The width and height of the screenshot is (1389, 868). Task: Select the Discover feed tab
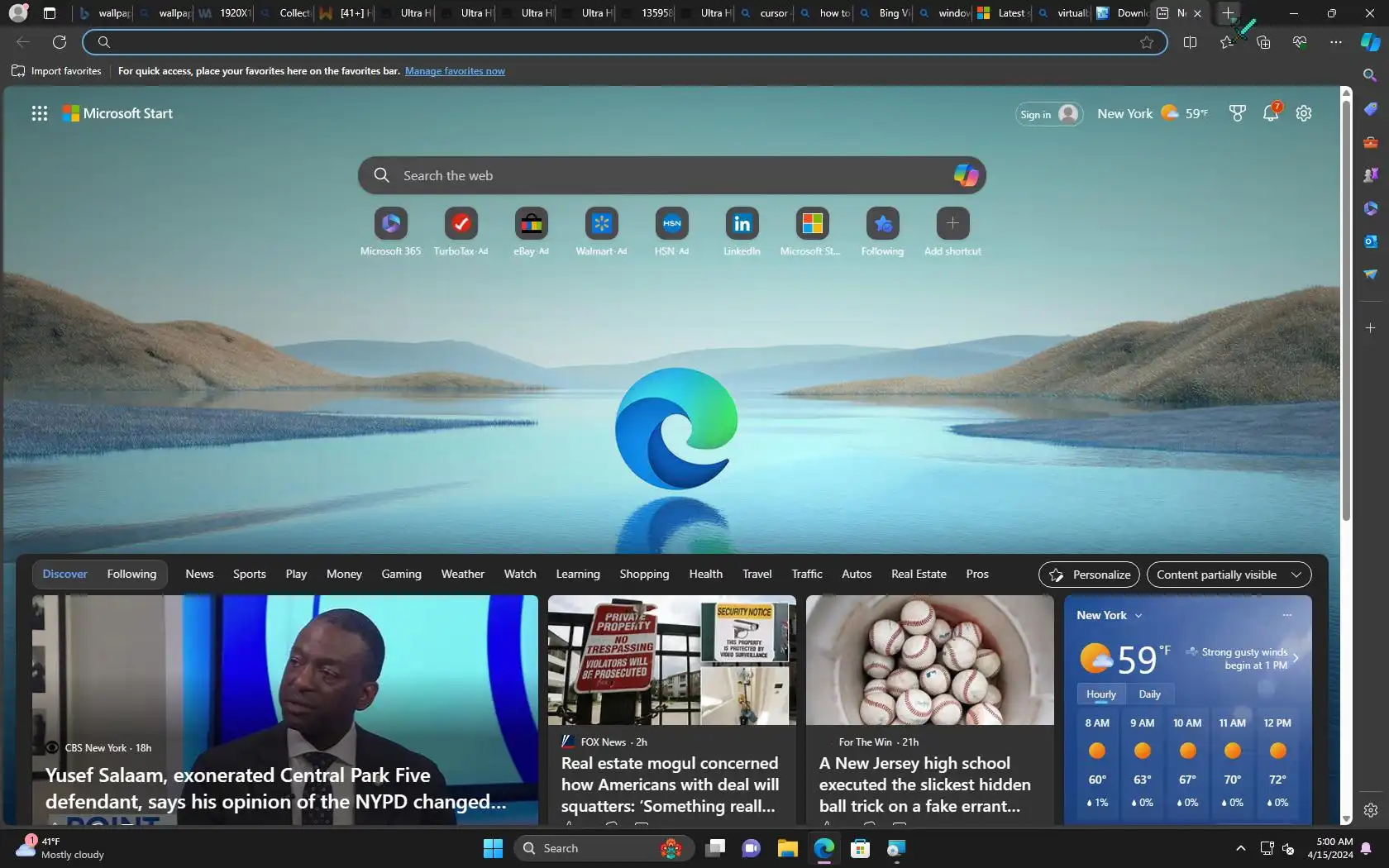[64, 574]
